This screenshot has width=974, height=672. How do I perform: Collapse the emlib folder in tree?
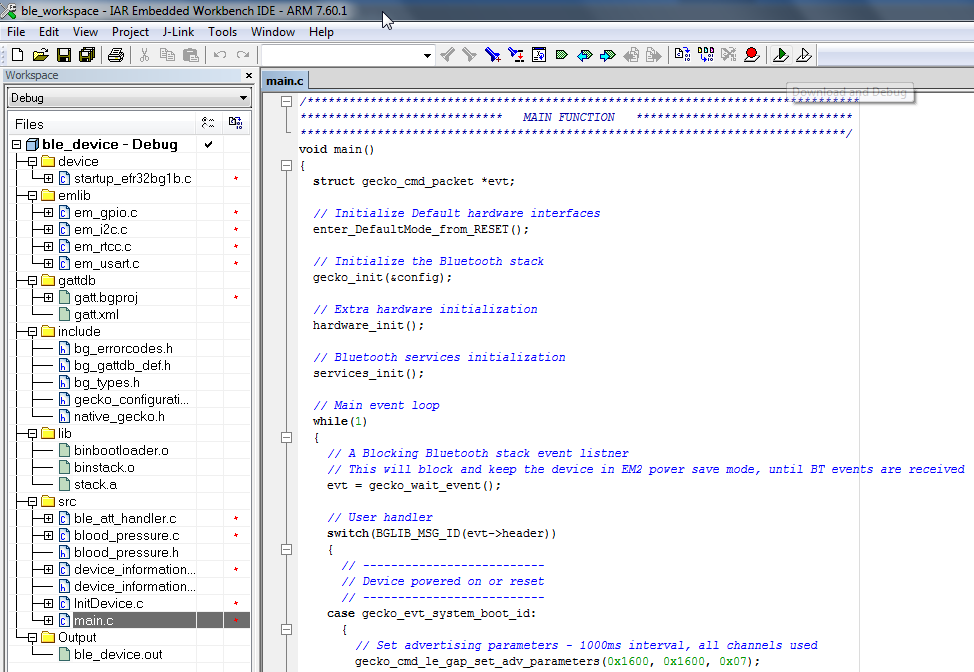(32, 196)
